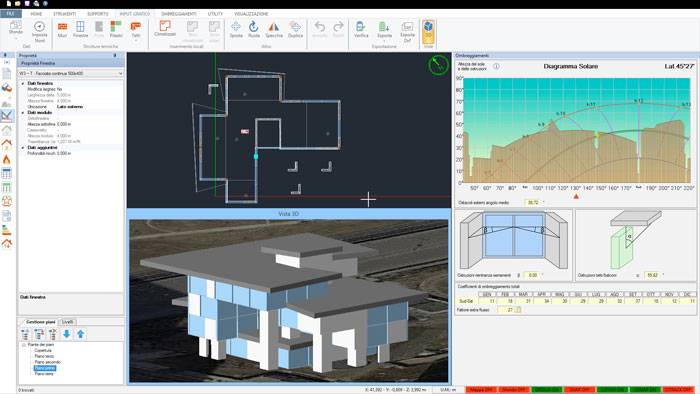The height and width of the screenshot is (394, 700).
Task: Toggle the Mappa OFF status indicator
Action: pyautogui.click(x=481, y=390)
